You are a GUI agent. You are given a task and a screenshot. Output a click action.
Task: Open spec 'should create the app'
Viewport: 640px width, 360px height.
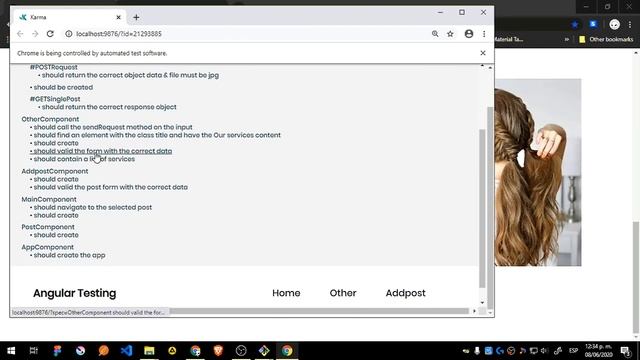click(69, 255)
